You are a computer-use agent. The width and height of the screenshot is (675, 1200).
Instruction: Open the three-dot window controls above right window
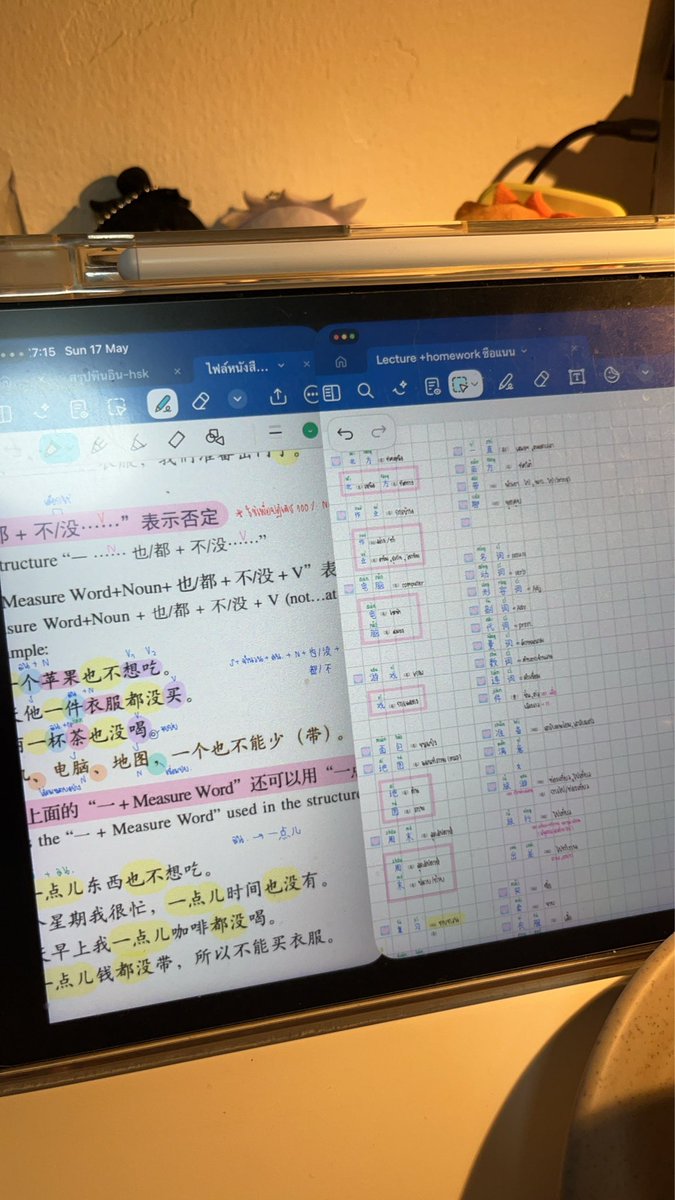[345, 338]
